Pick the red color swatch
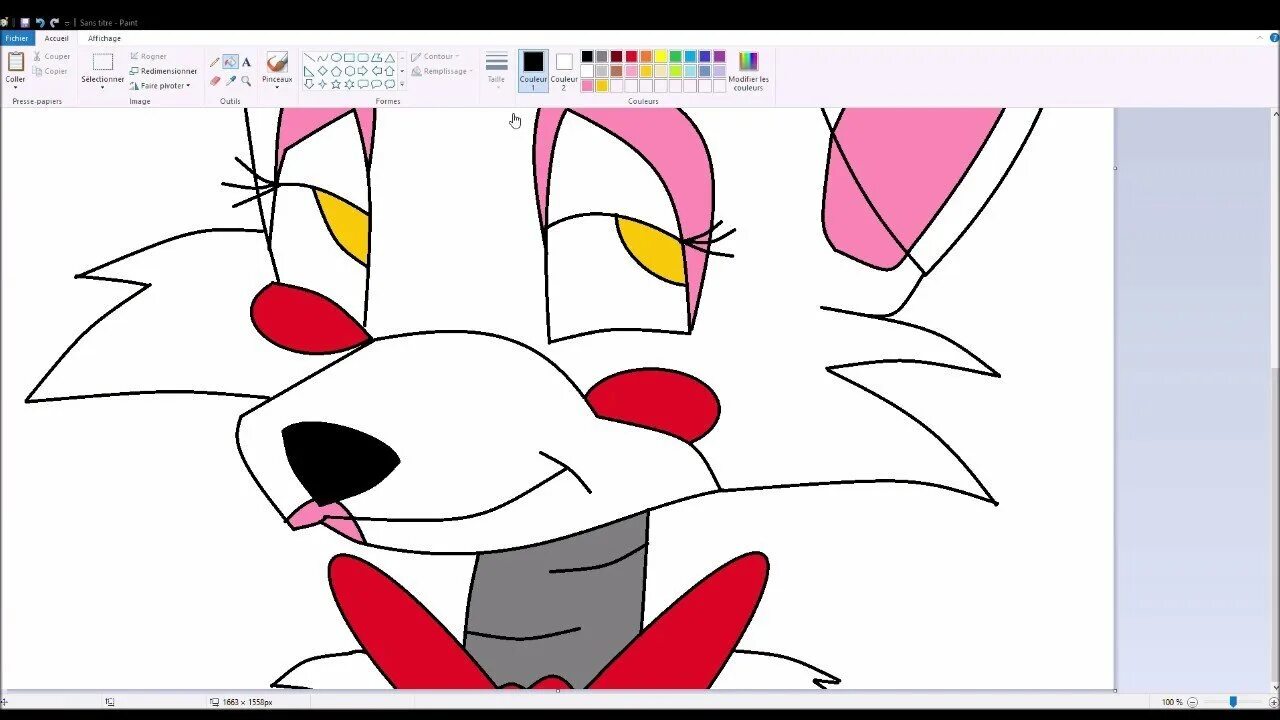Viewport: 1280px width, 720px height. point(631,56)
